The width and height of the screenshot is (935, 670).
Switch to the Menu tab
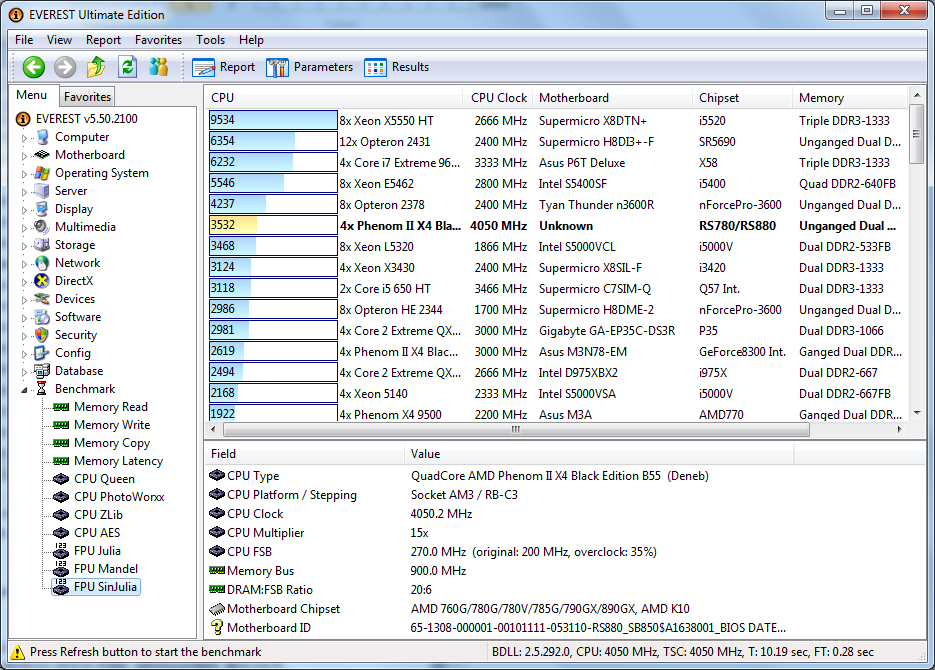tap(32, 95)
